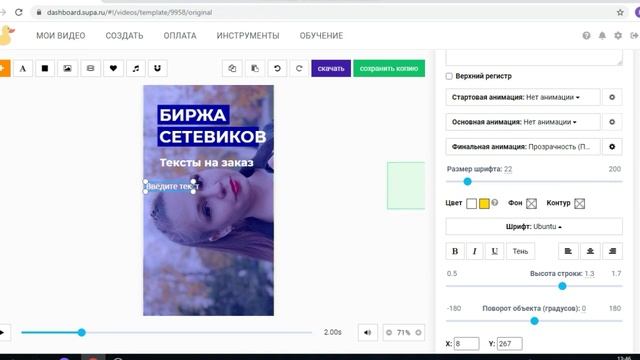640x360 pixels.
Task: Open the help question mark icon
Action: [x=586, y=36]
